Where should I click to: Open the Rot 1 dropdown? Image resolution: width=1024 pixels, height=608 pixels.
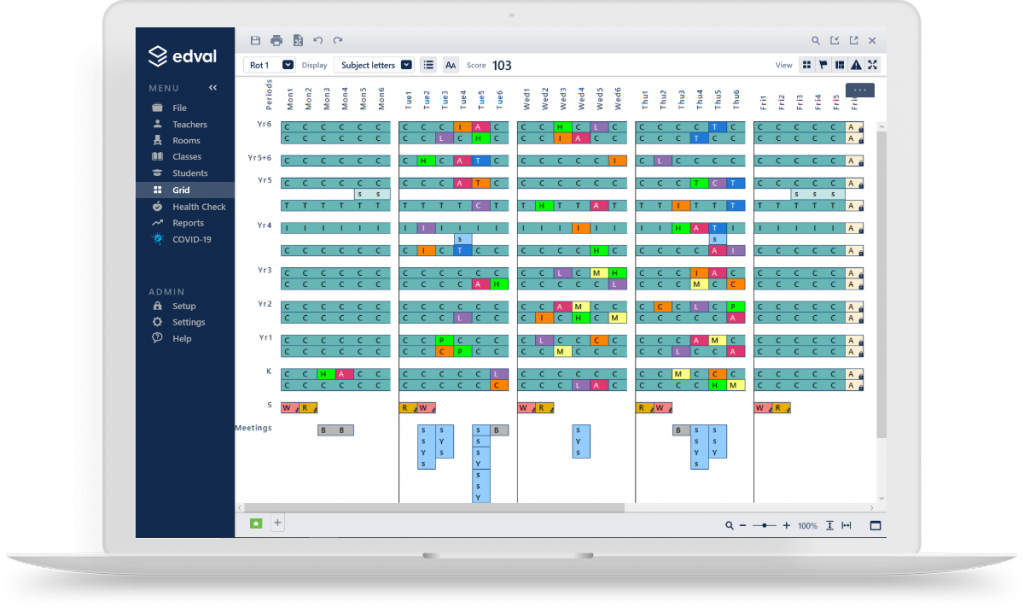coord(287,64)
